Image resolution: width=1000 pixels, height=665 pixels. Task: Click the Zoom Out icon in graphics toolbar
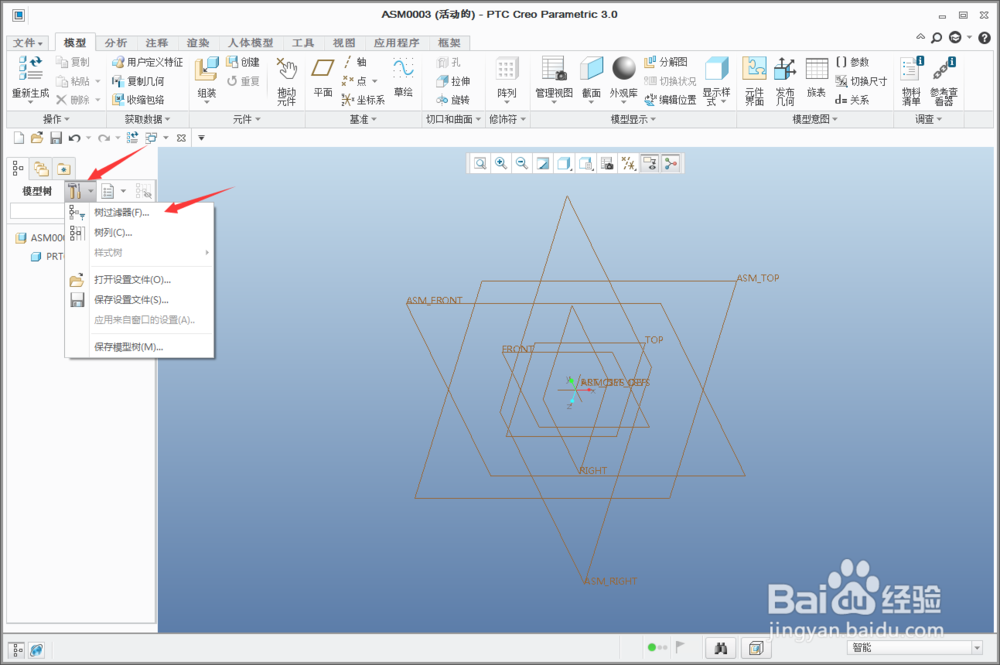pos(522,164)
